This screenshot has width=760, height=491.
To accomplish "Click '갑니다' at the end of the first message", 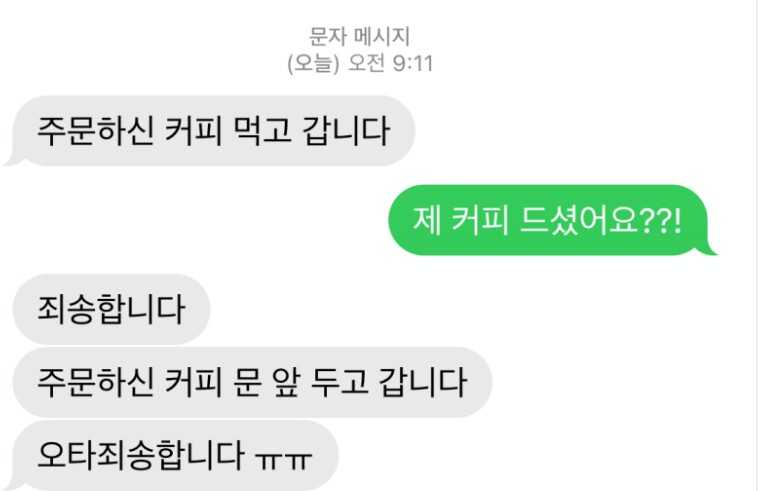I will tap(346, 131).
